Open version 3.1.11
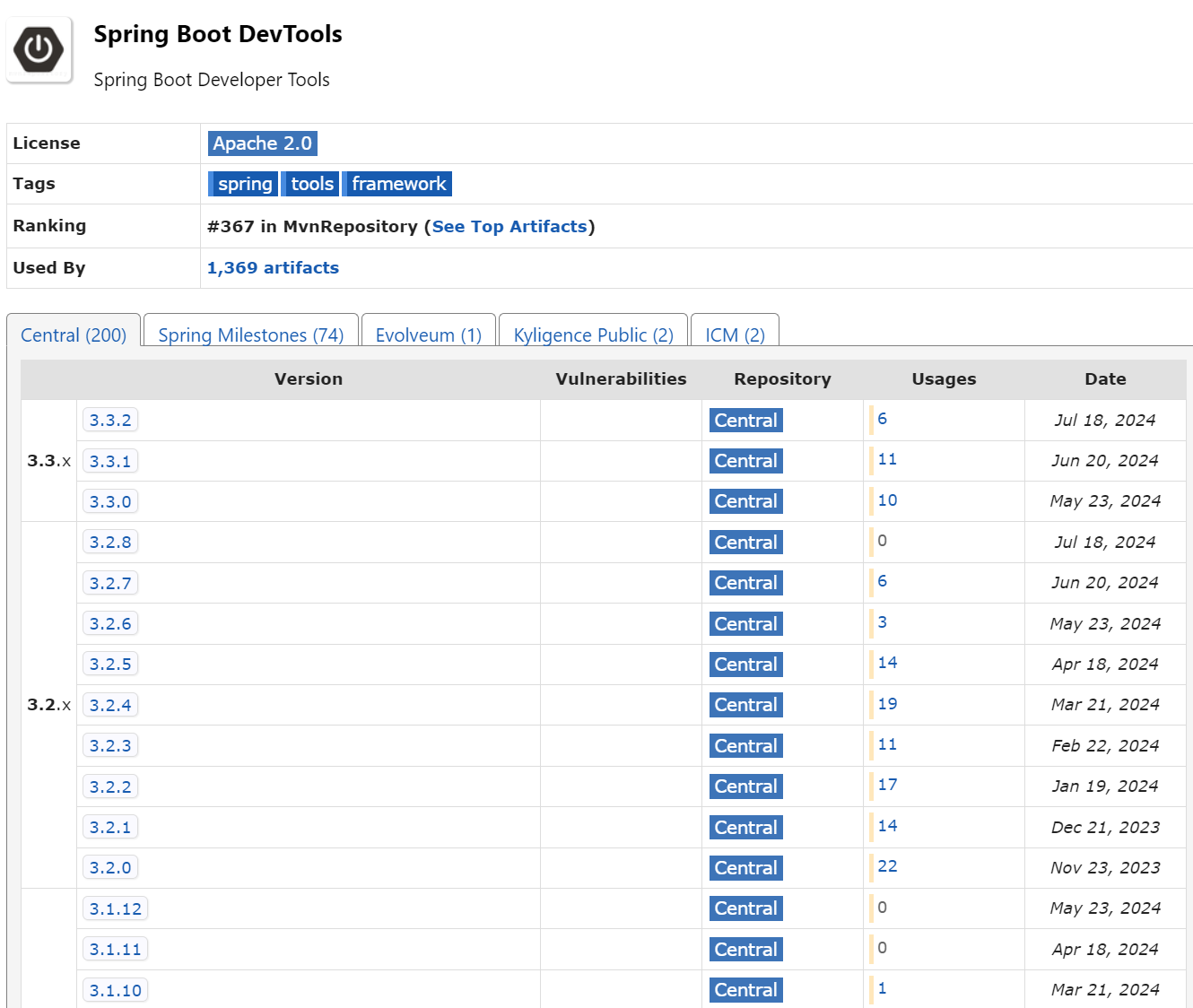Screen dimensions: 1193x1008 (x=116, y=949)
